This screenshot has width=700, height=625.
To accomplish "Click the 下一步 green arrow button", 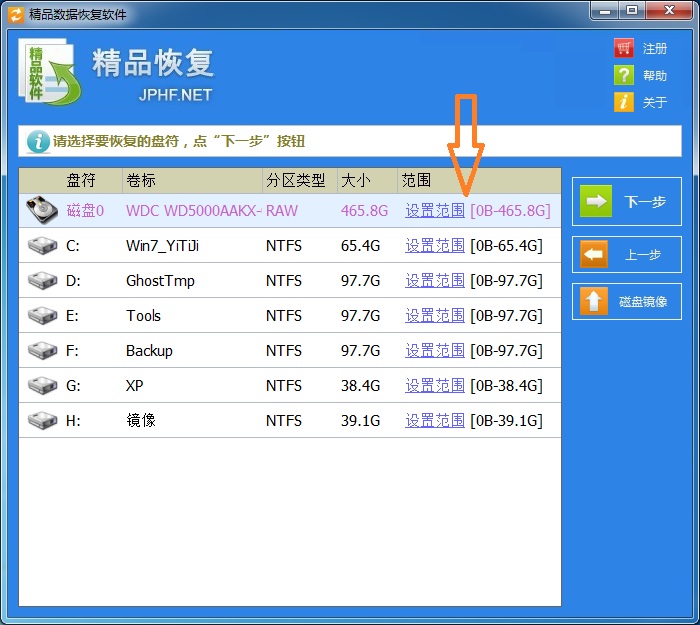I will pos(626,201).
